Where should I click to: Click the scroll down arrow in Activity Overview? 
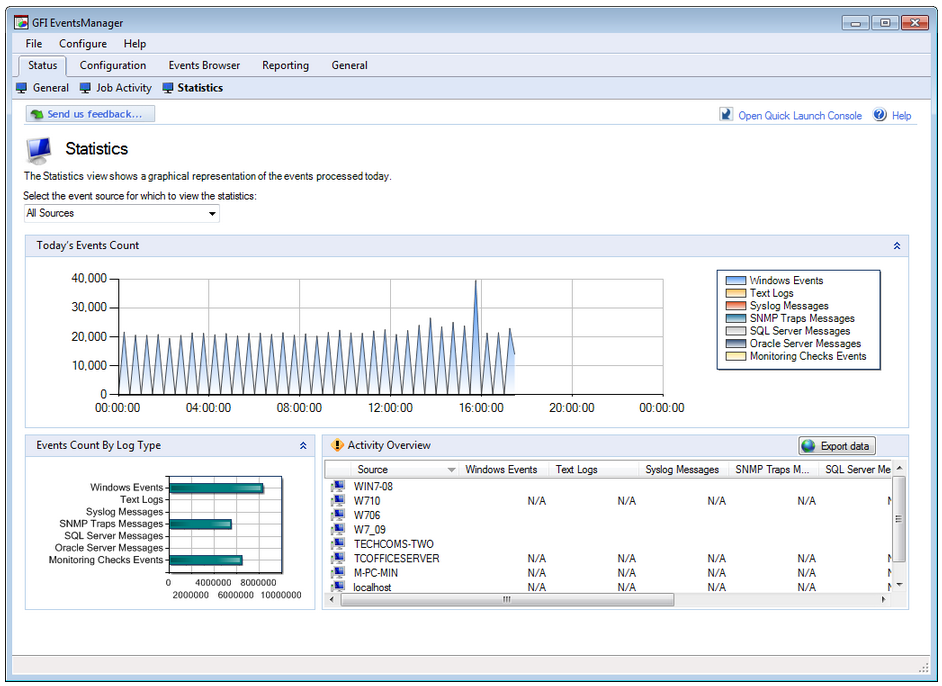(899, 584)
